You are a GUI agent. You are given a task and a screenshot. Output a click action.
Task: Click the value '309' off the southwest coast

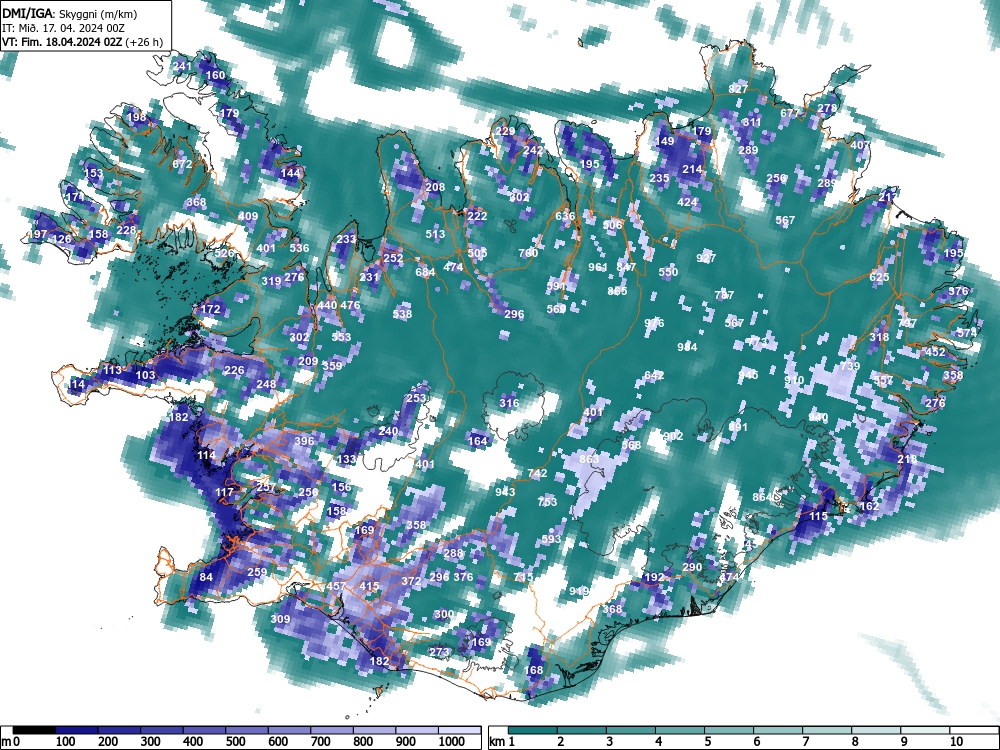(280, 619)
